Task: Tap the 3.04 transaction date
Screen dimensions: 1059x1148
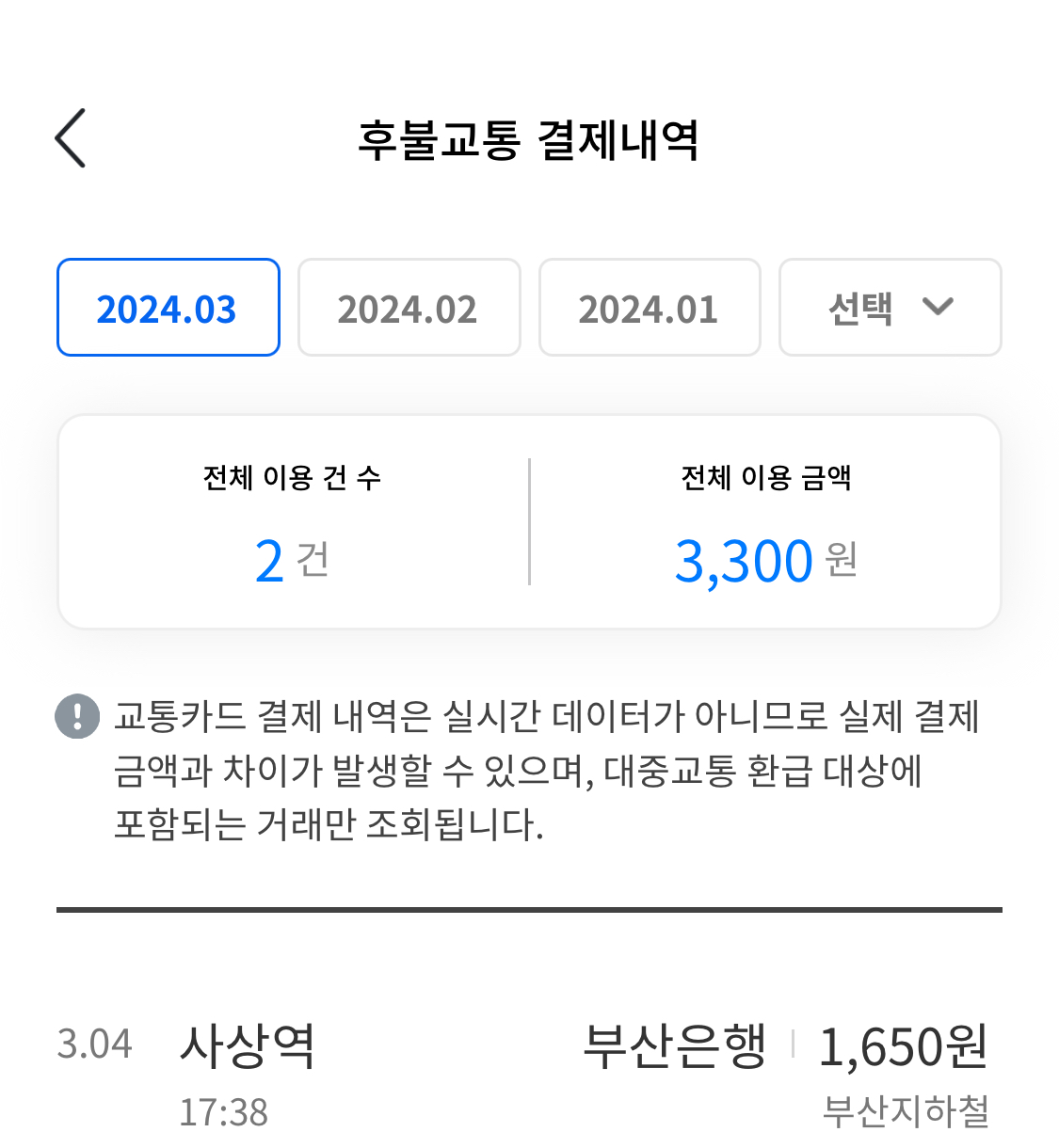Action: [x=94, y=1044]
